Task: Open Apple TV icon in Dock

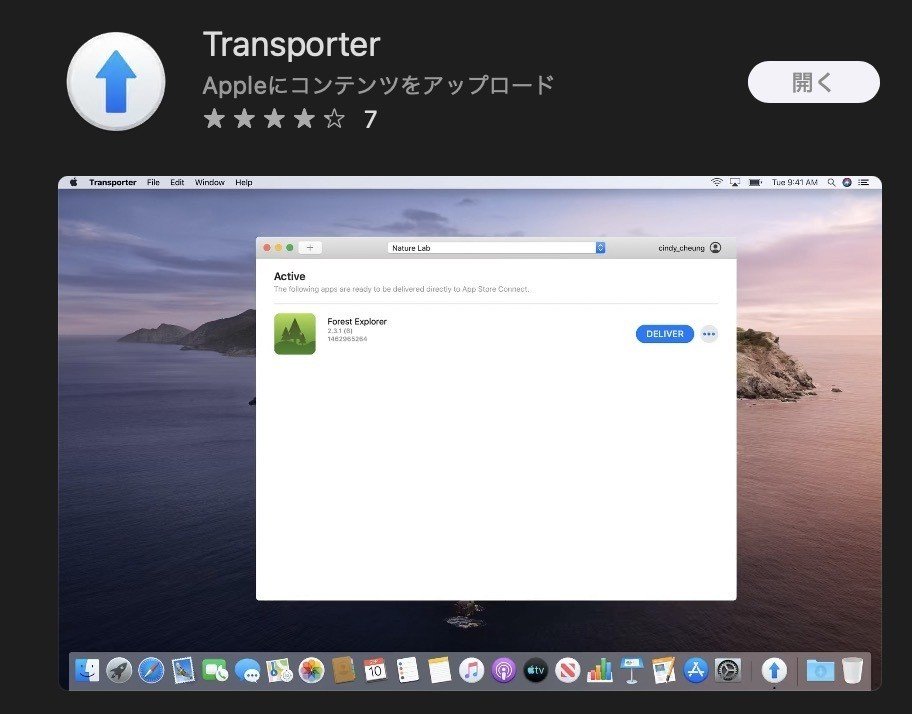Action: tap(536, 670)
